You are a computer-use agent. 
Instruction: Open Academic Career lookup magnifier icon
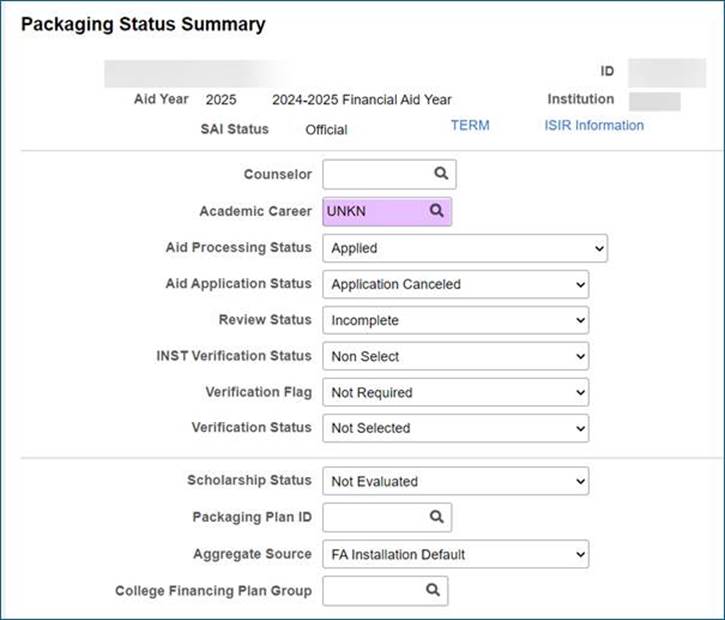click(436, 211)
